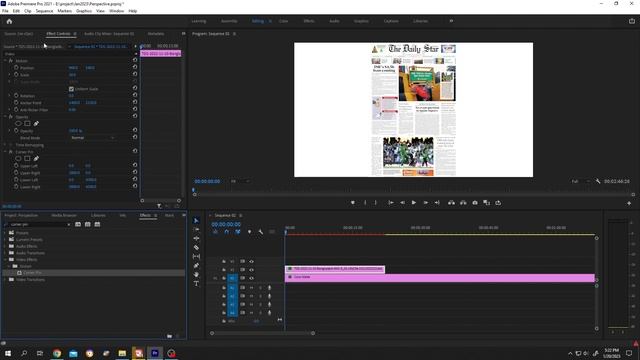Open the Sequence menu

44,11
